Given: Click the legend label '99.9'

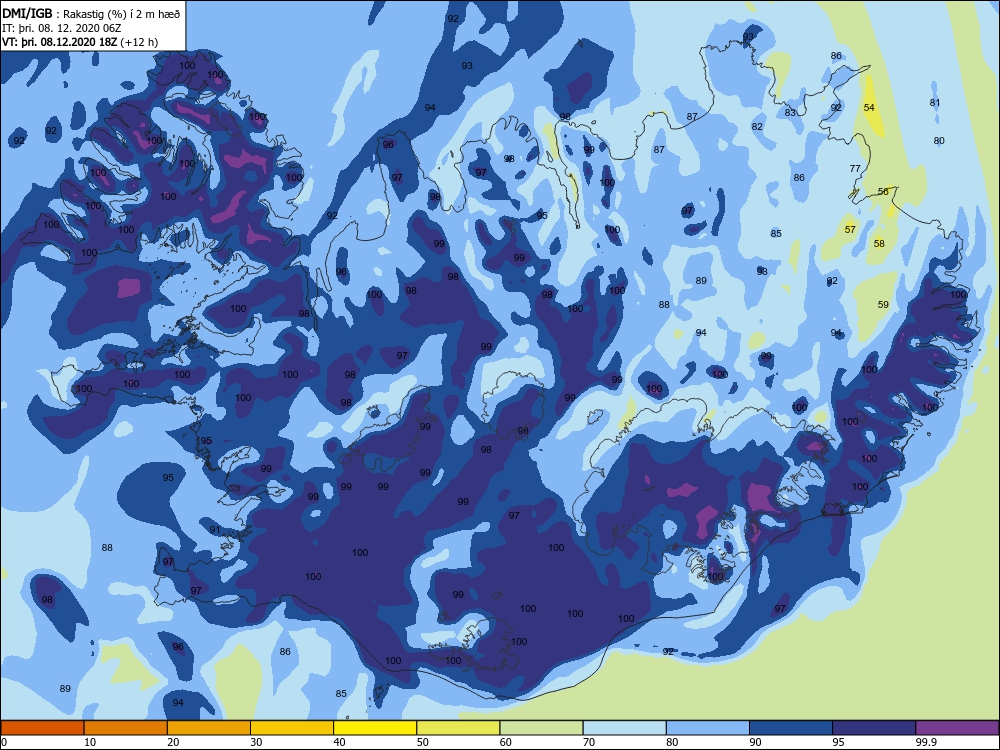Looking at the screenshot, I should click(926, 742).
